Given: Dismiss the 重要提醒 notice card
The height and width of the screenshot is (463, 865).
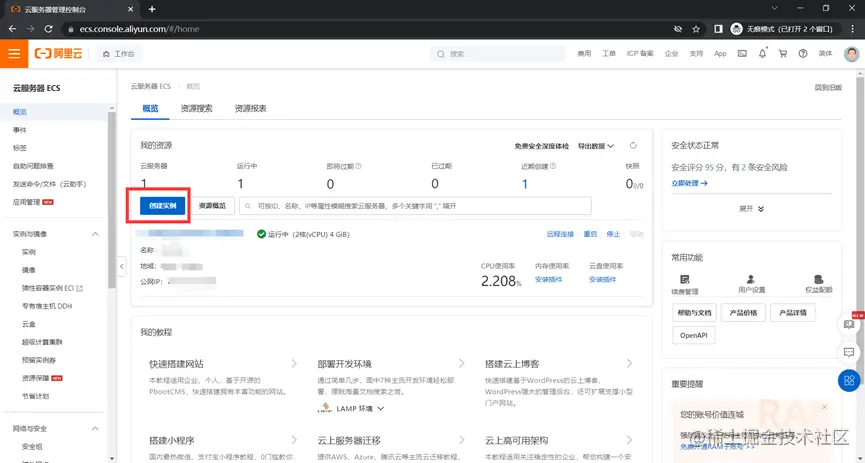Looking at the screenshot, I should pyautogui.click(x=824, y=407).
